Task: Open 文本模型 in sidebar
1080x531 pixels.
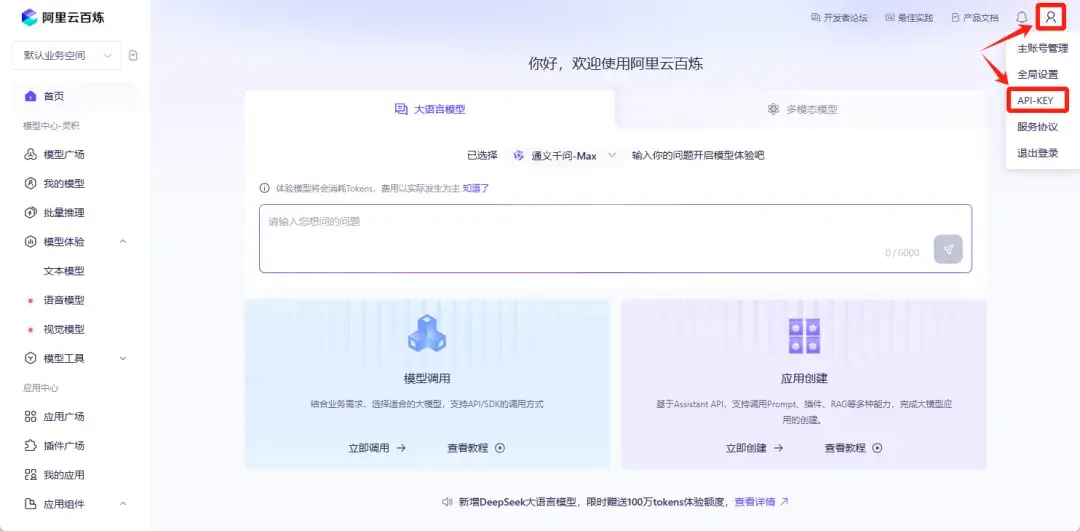Action: click(64, 271)
